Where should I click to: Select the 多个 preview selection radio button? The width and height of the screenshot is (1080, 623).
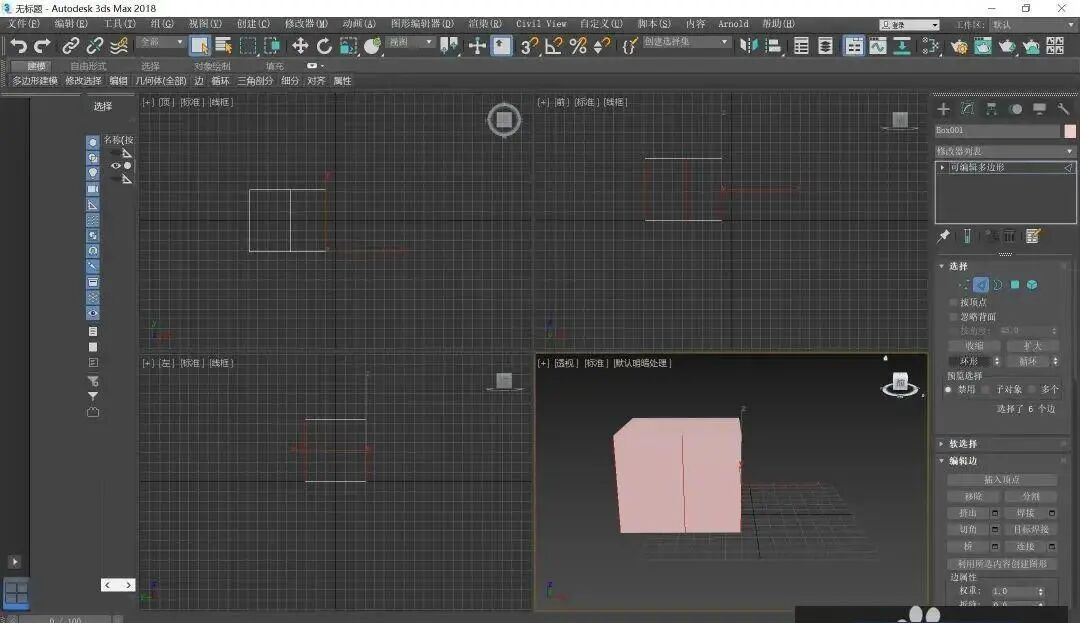pyautogui.click(x=1032, y=390)
